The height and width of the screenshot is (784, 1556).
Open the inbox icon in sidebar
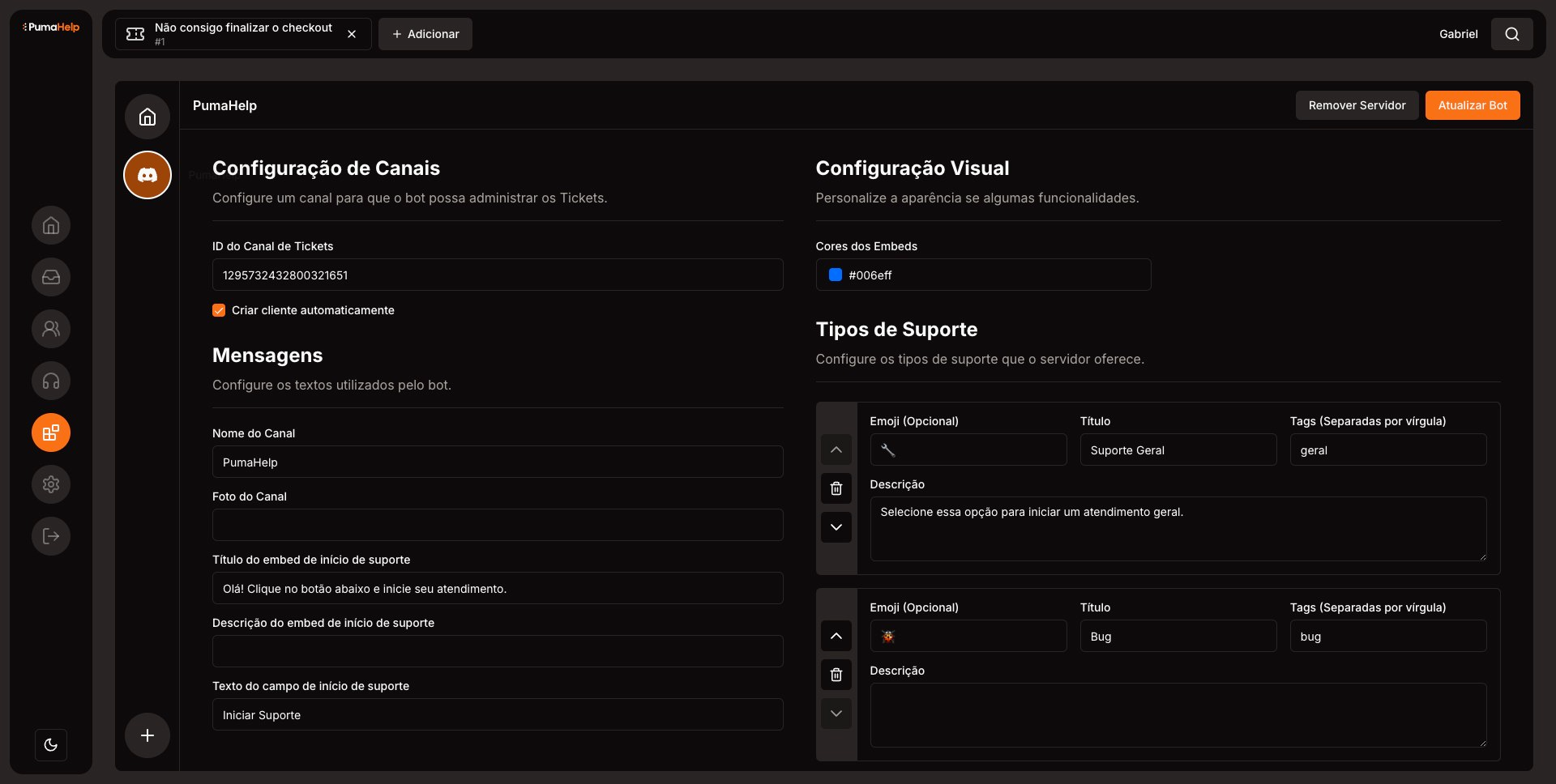point(51,277)
